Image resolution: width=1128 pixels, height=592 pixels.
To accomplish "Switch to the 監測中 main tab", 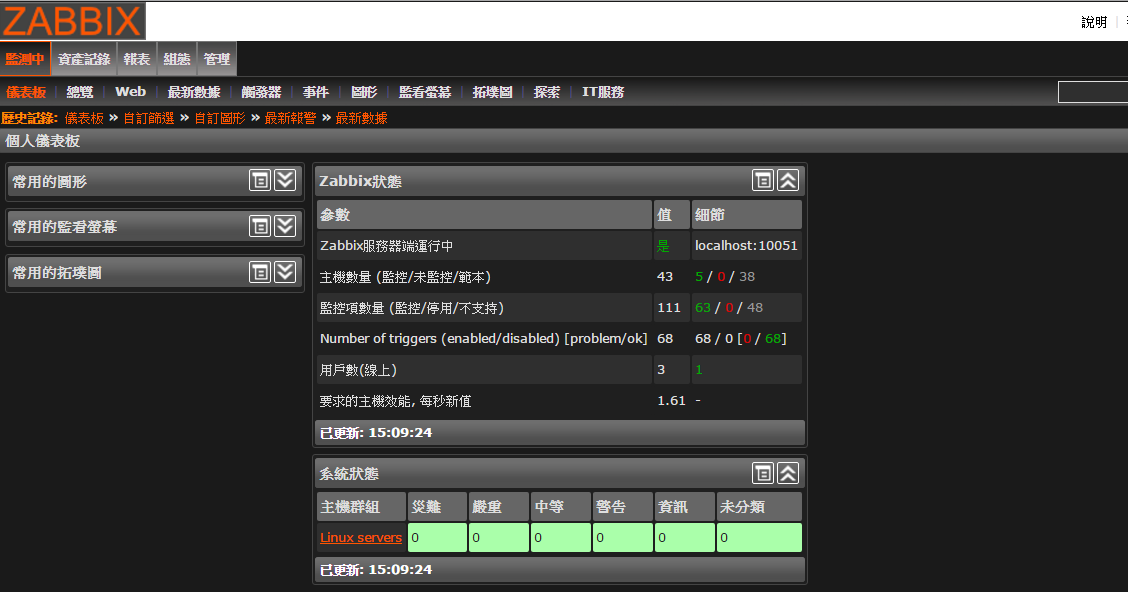I will [x=25, y=59].
